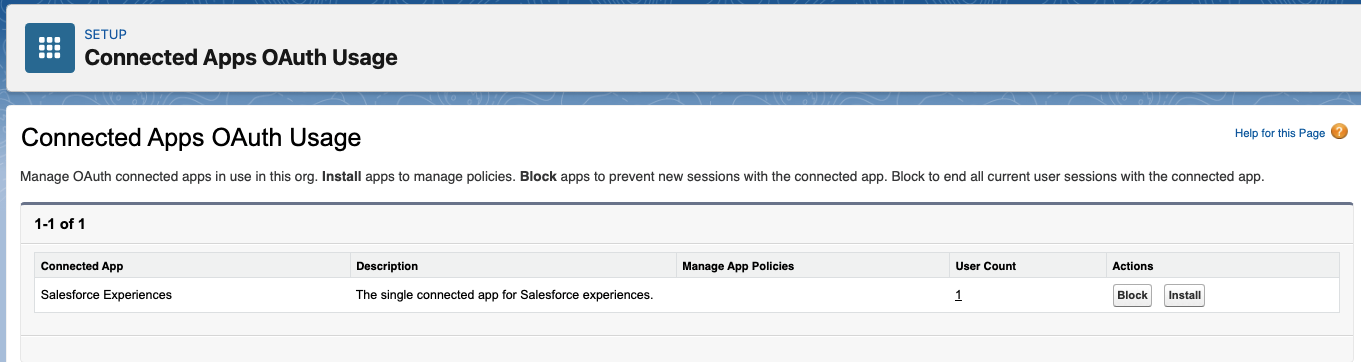Screen dimensions: 1361x362
Task: Click the Salesforce Experiences app name cell
Action: click(x=106, y=295)
